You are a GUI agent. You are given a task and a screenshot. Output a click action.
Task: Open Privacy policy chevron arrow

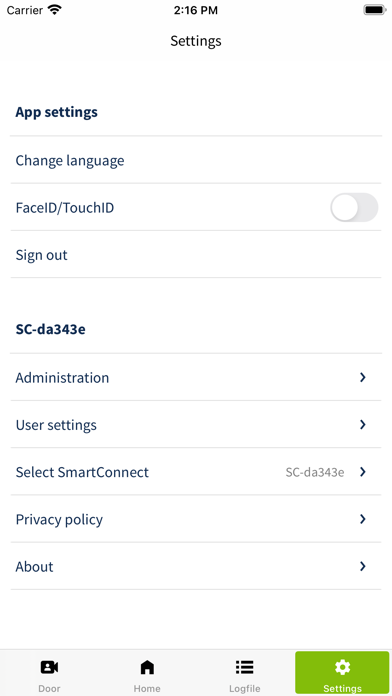tap(363, 519)
